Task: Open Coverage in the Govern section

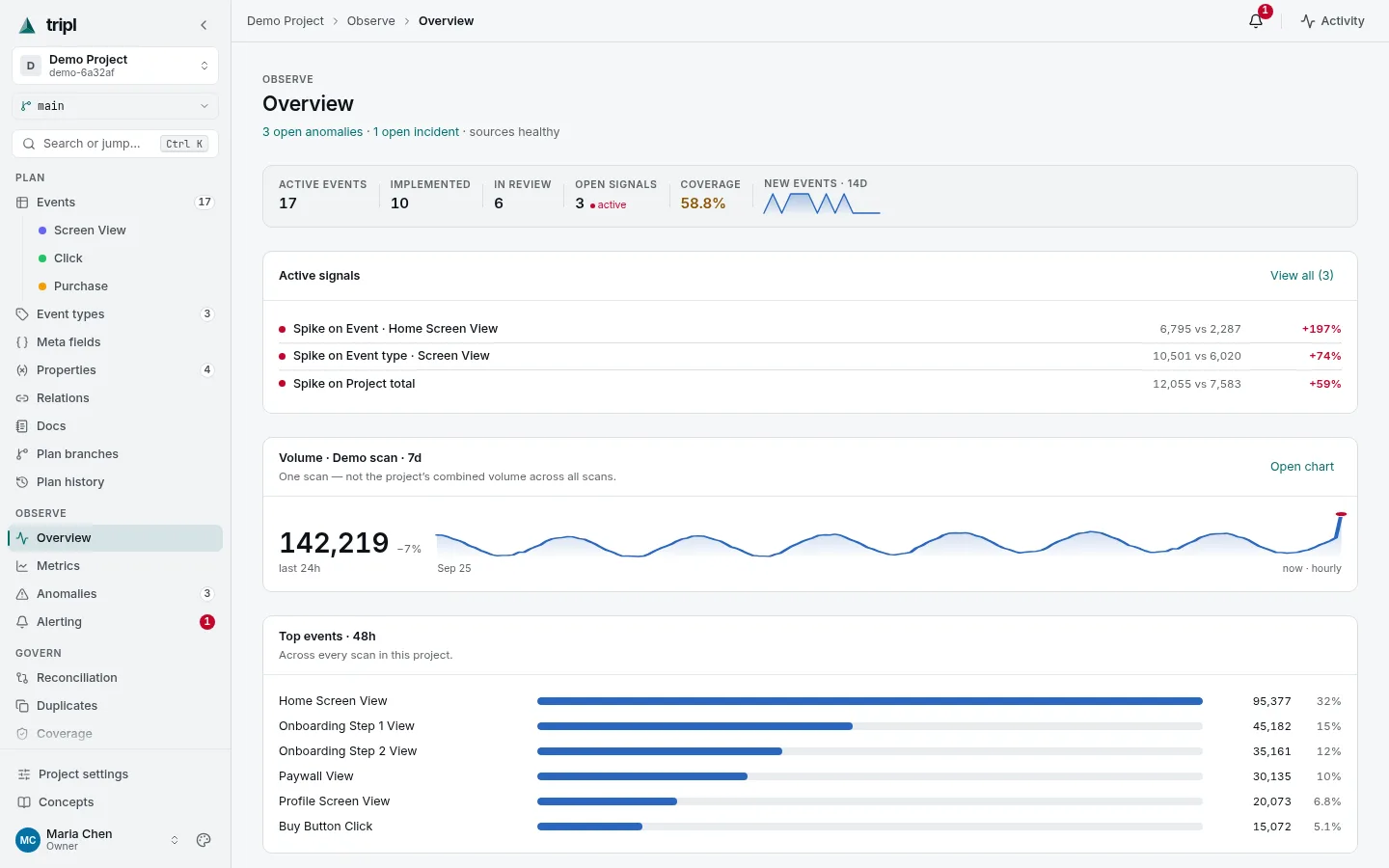Action: (115, 734)
